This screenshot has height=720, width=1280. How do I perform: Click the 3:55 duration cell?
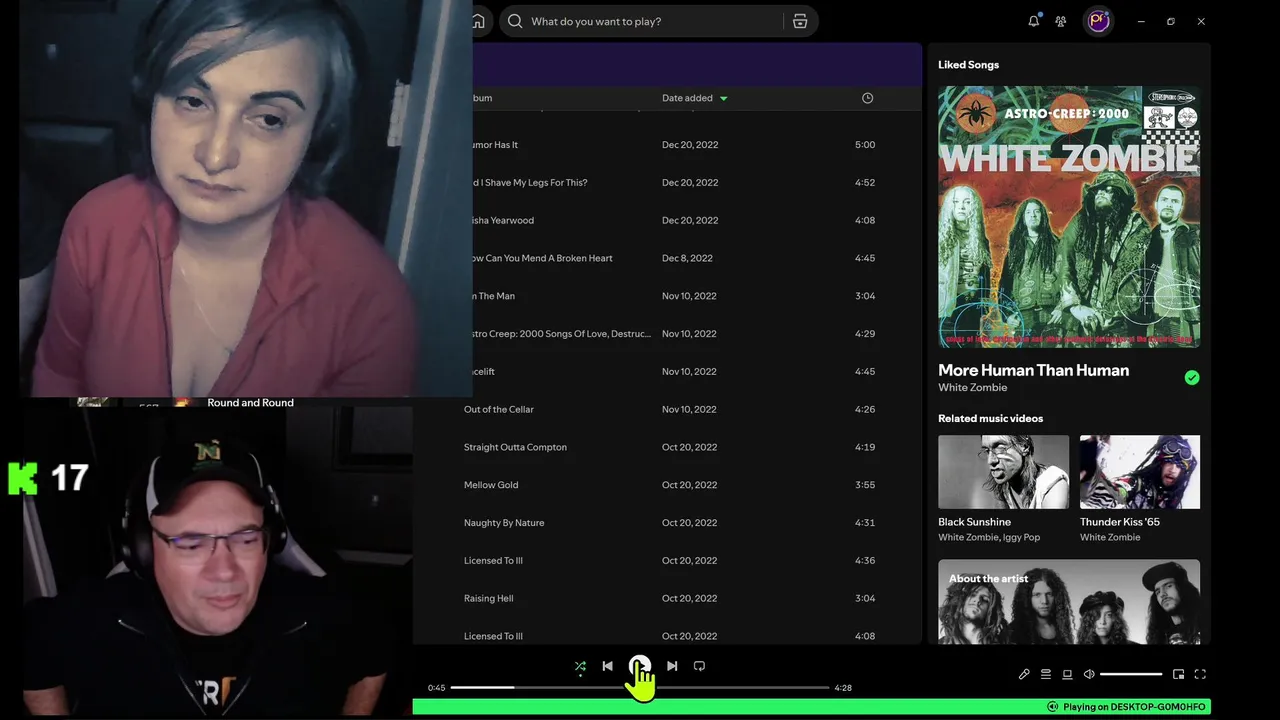865,485
